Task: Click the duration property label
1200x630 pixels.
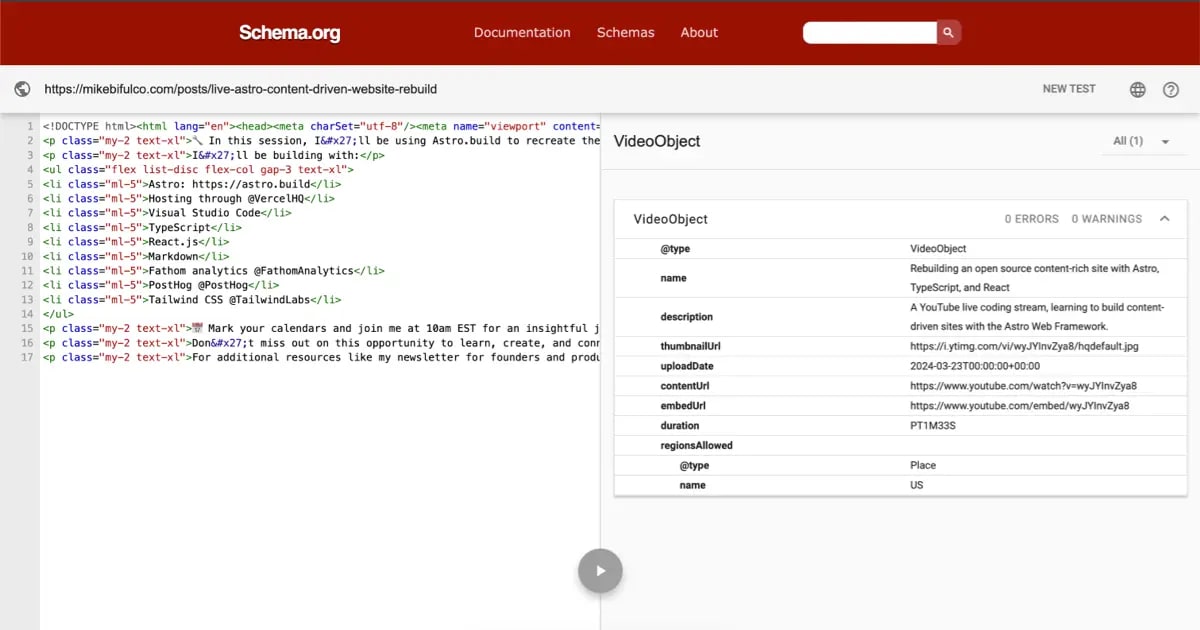Action: click(680, 426)
